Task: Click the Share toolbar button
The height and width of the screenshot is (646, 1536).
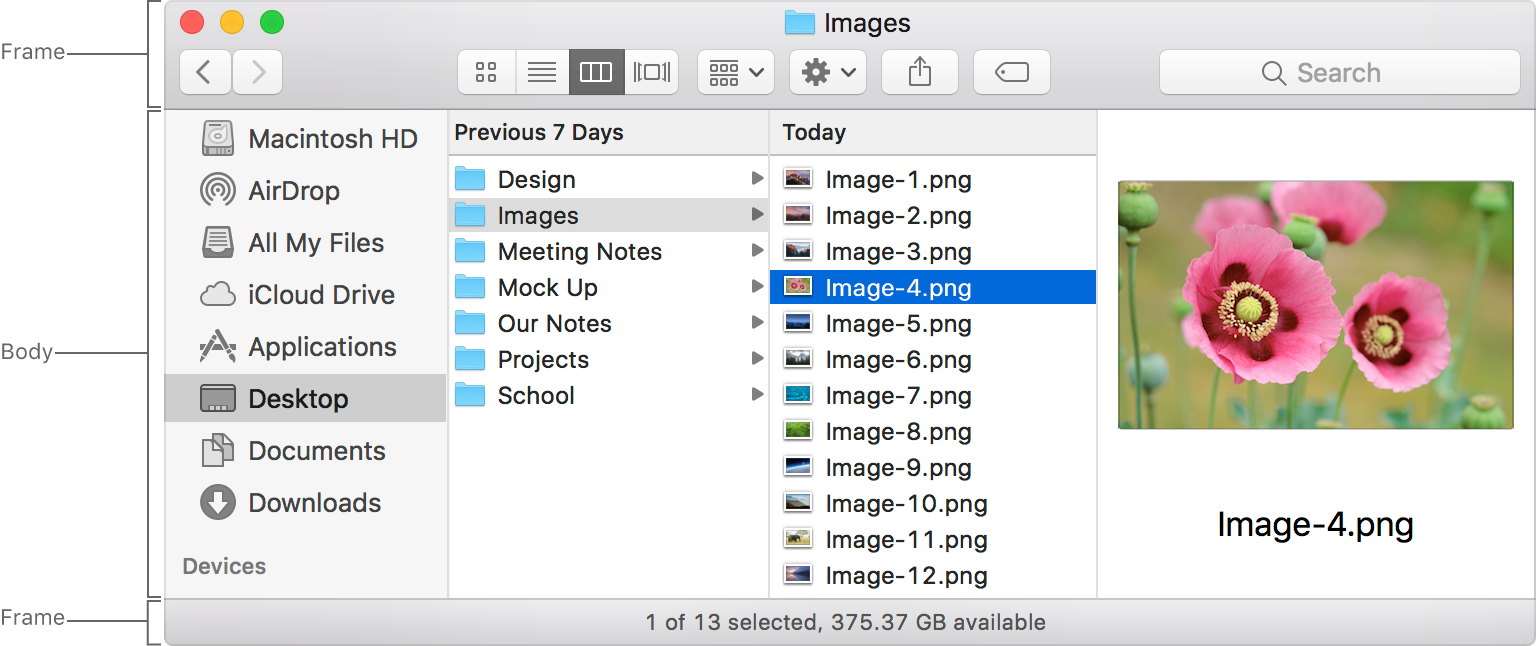Action: (920, 72)
